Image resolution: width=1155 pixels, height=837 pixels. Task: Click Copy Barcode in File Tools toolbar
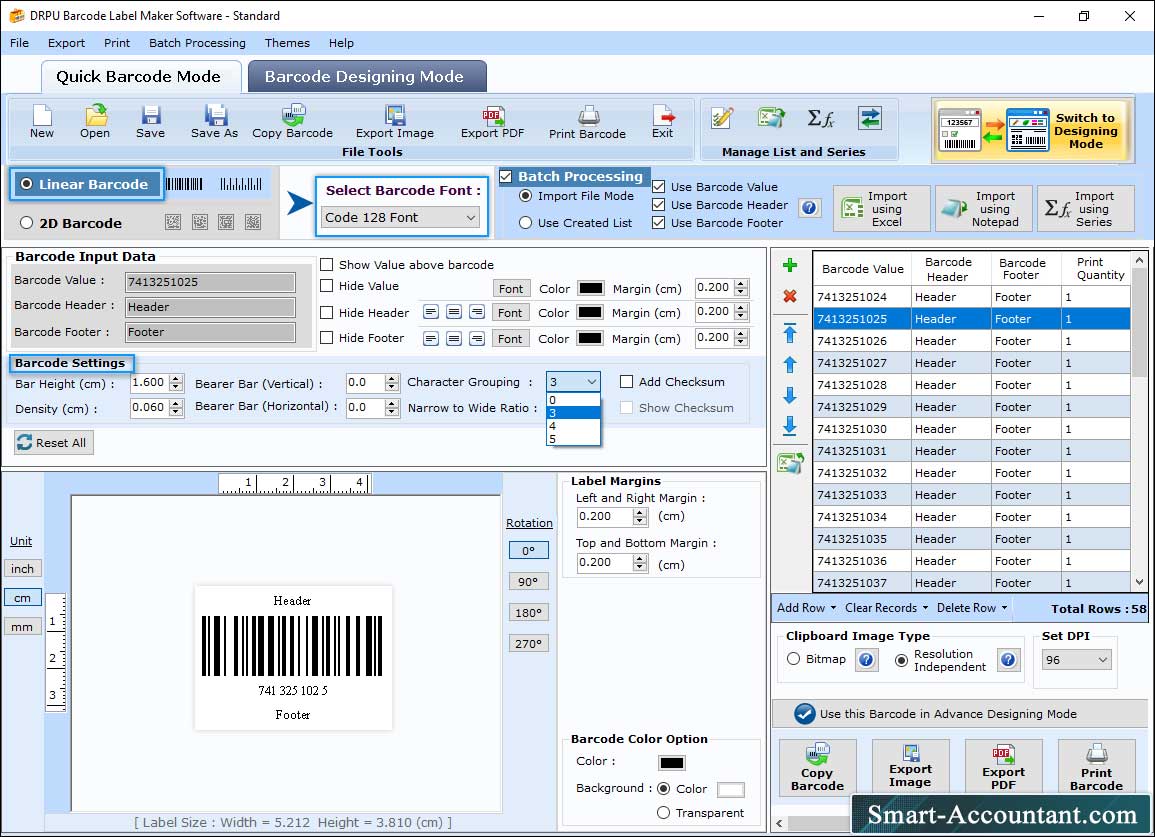click(292, 122)
